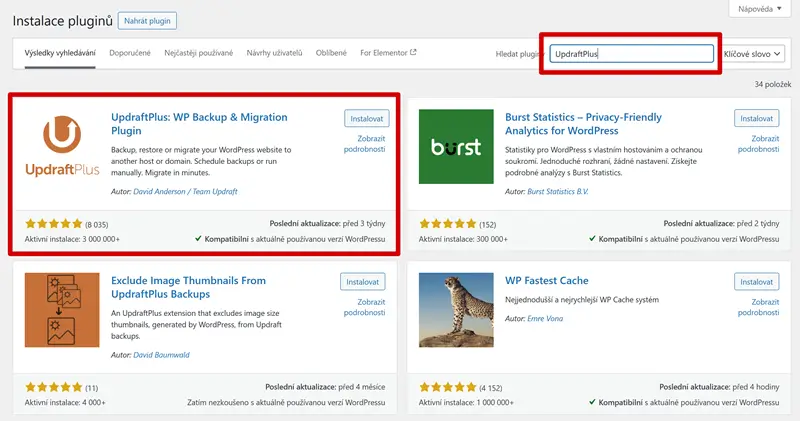The height and width of the screenshot is (421, 800).
Task: Click Poslední aktualizace: před 3 týdny
Action: pyautogui.click(x=328, y=224)
